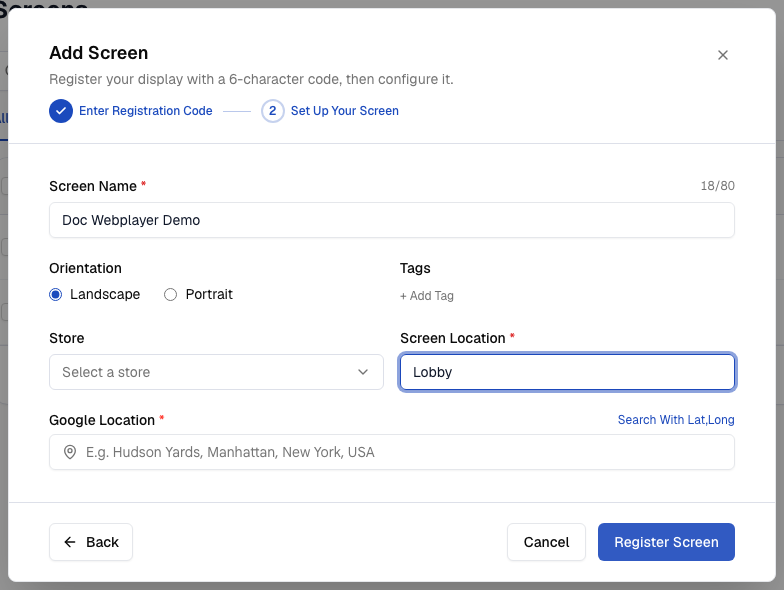Image resolution: width=784 pixels, height=590 pixels.
Task: Click the Enter Registration Code step
Action: [x=146, y=110]
